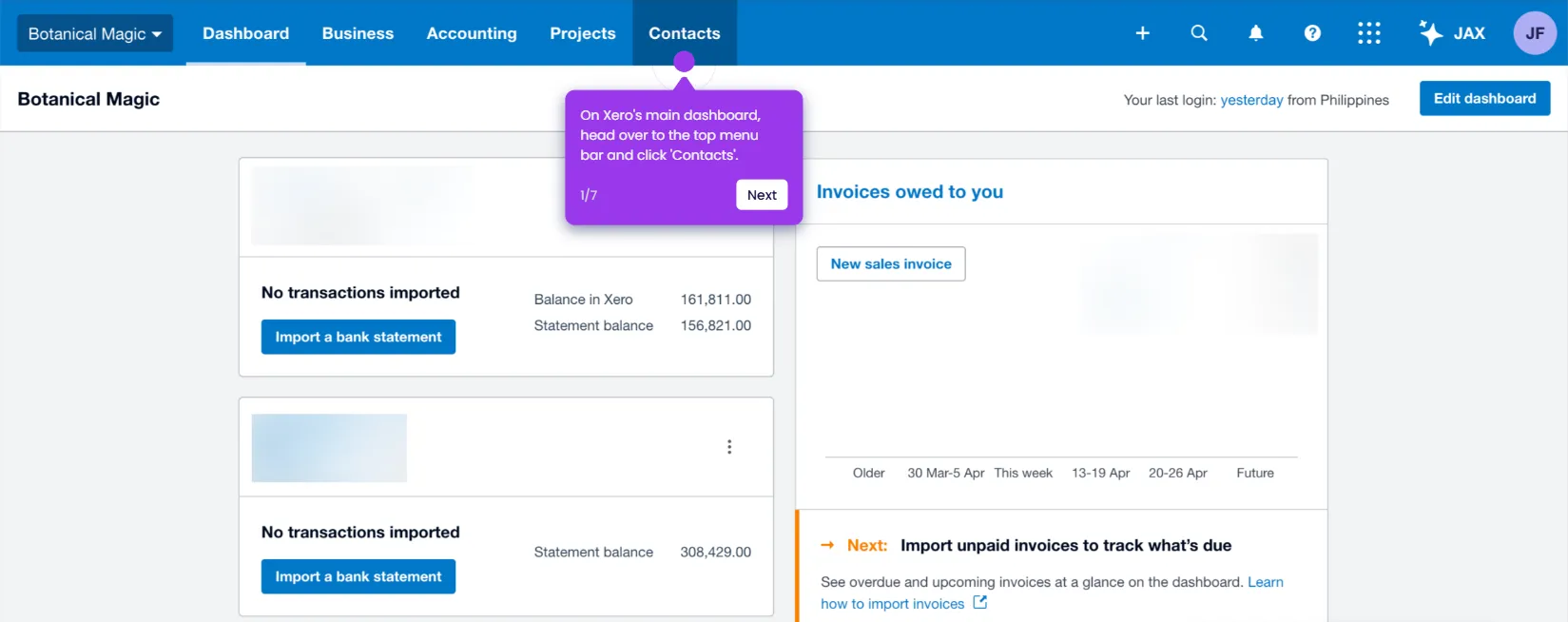
Task: Open the Business menu
Action: [x=358, y=33]
